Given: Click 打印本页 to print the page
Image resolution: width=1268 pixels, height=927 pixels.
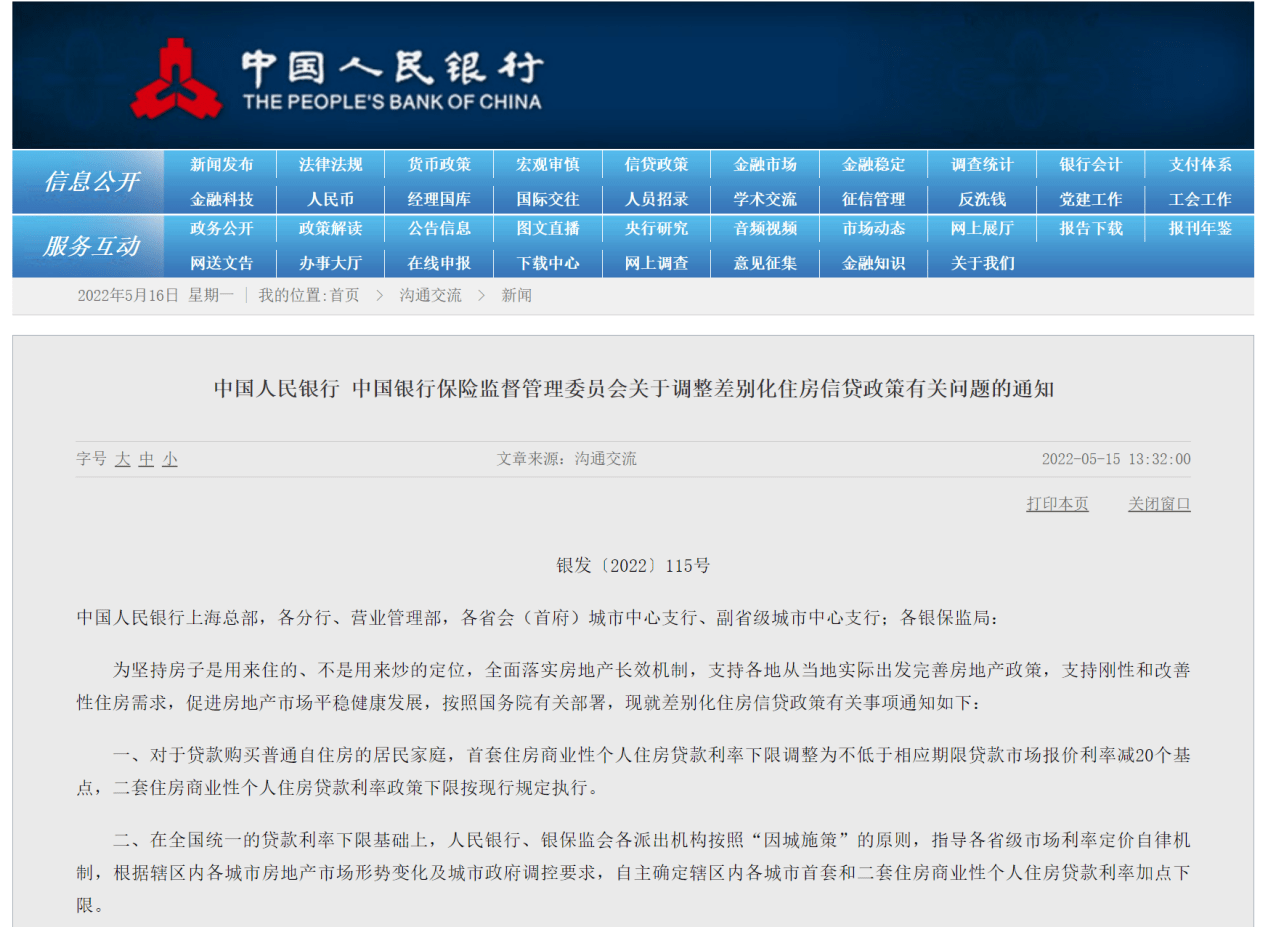Looking at the screenshot, I should click(x=1057, y=504).
